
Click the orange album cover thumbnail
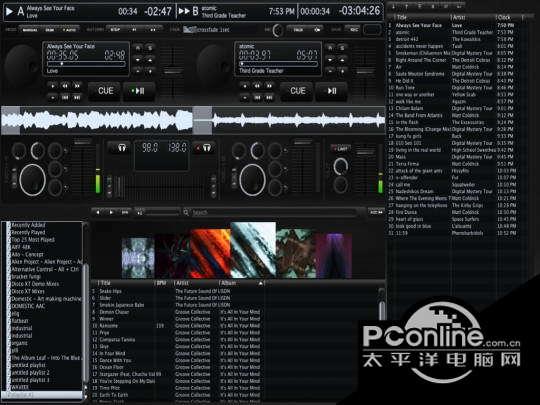[210, 253]
